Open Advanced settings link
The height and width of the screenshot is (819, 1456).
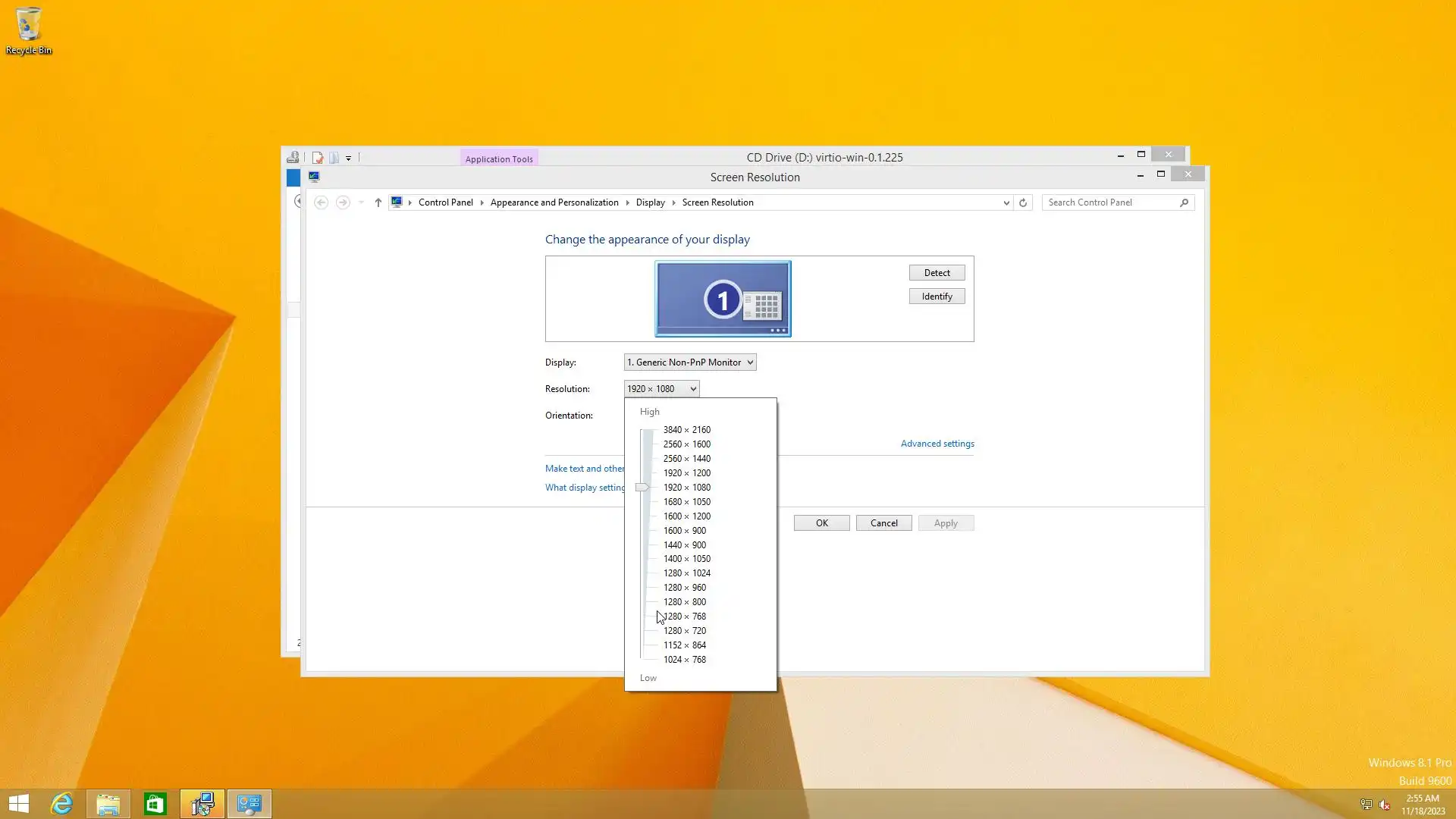937,444
